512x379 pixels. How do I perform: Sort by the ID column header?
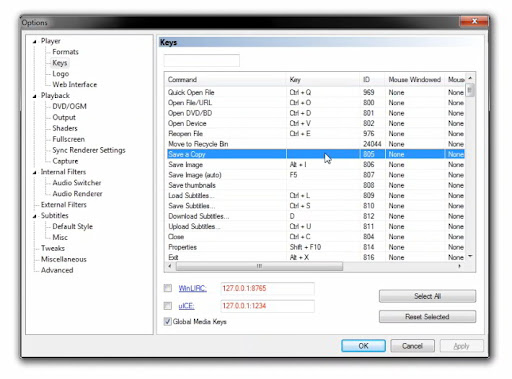(x=372, y=80)
